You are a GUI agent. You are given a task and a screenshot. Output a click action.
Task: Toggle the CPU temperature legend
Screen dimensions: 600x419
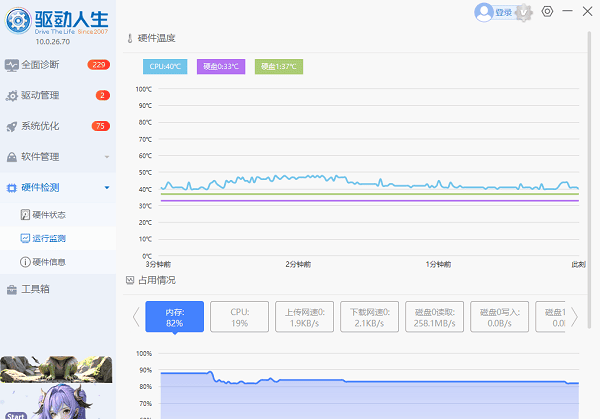pyautogui.click(x=167, y=67)
